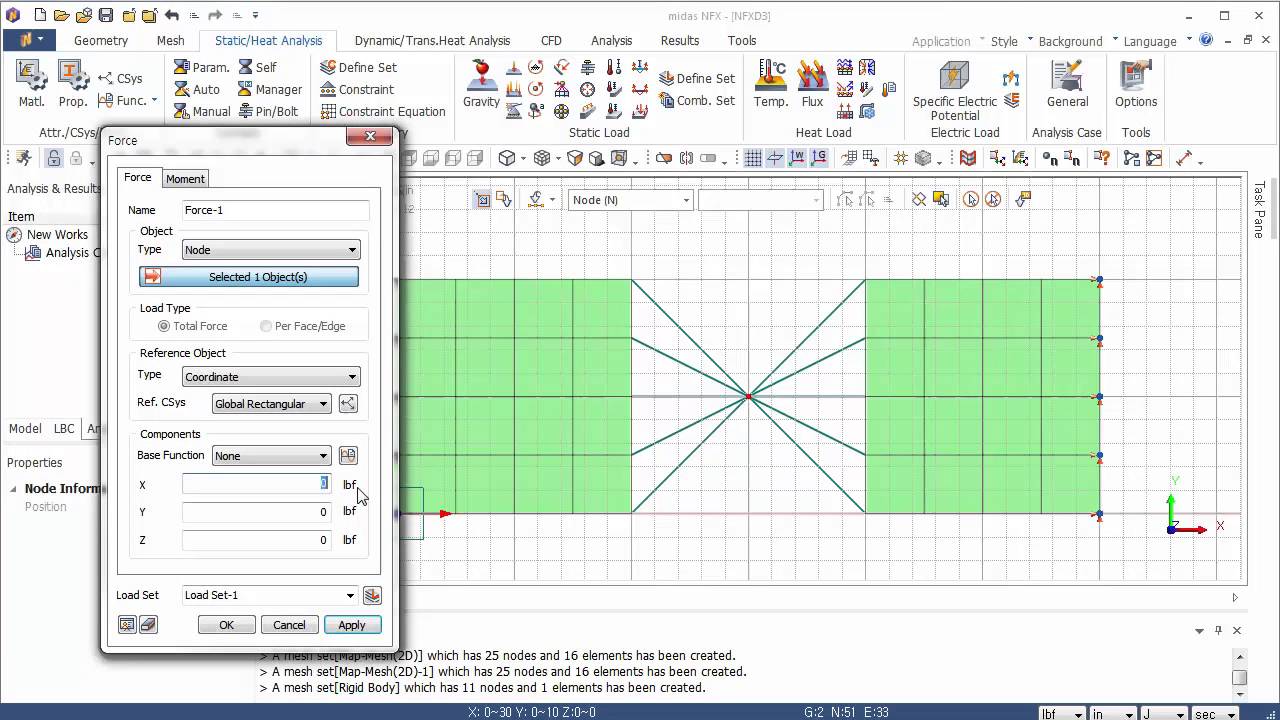This screenshot has height=720, width=1280.
Task: Open Comb. Set load combination
Action: point(697,100)
